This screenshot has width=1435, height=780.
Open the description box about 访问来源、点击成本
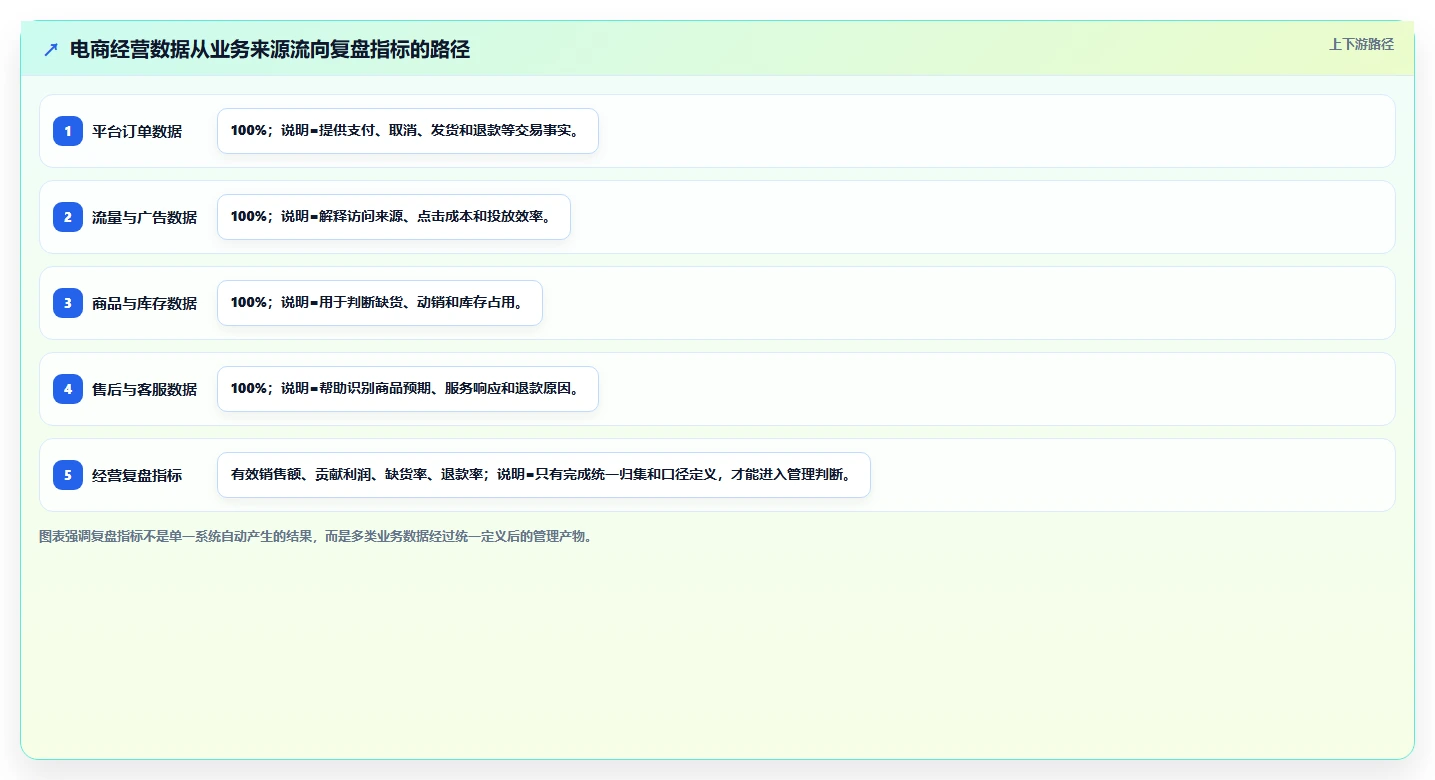394,217
